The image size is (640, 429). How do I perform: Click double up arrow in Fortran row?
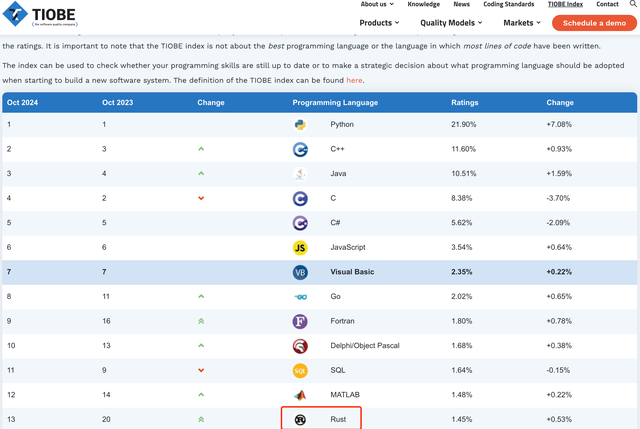click(201, 321)
